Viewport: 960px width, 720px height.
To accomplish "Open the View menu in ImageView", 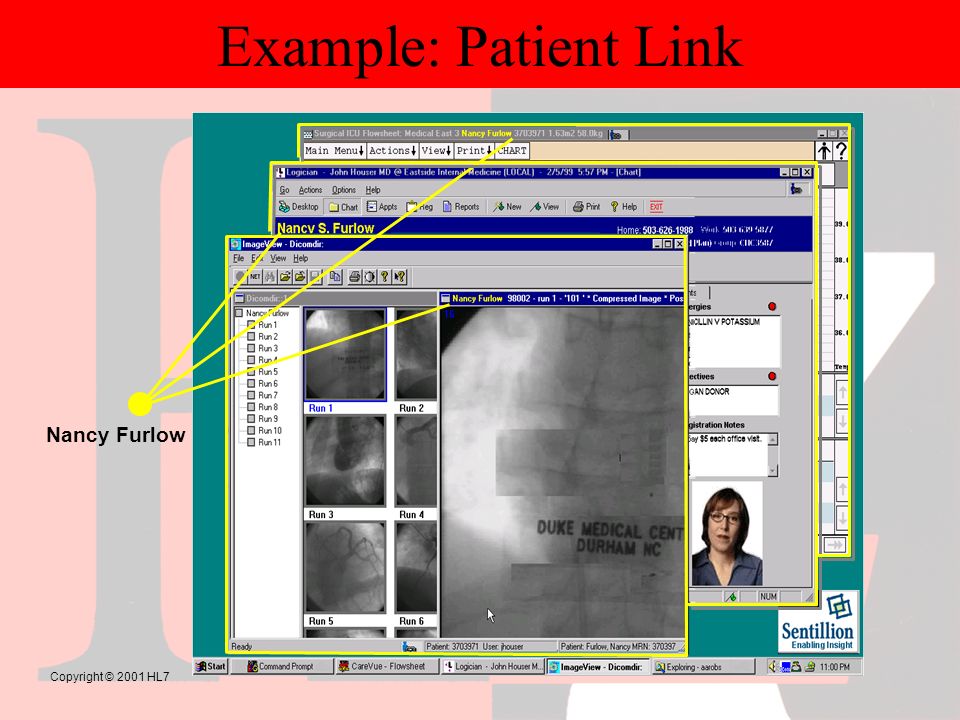I will [278, 258].
